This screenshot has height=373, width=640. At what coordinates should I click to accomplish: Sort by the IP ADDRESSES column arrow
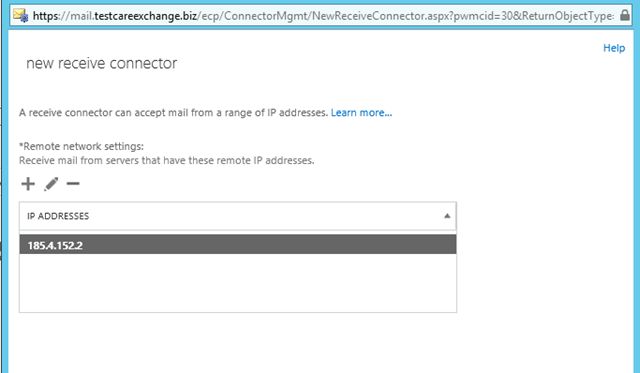click(x=447, y=216)
